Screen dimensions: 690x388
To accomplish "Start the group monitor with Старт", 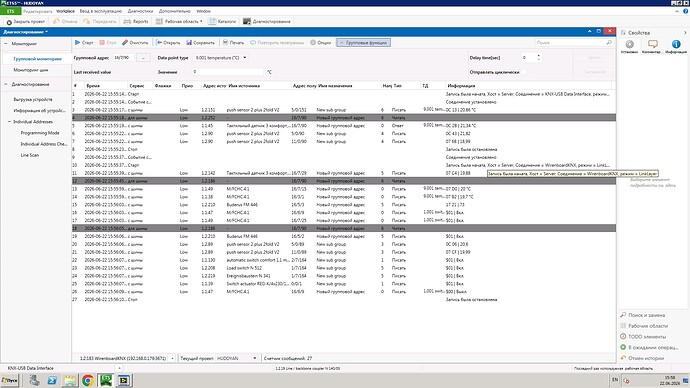I will (84, 43).
